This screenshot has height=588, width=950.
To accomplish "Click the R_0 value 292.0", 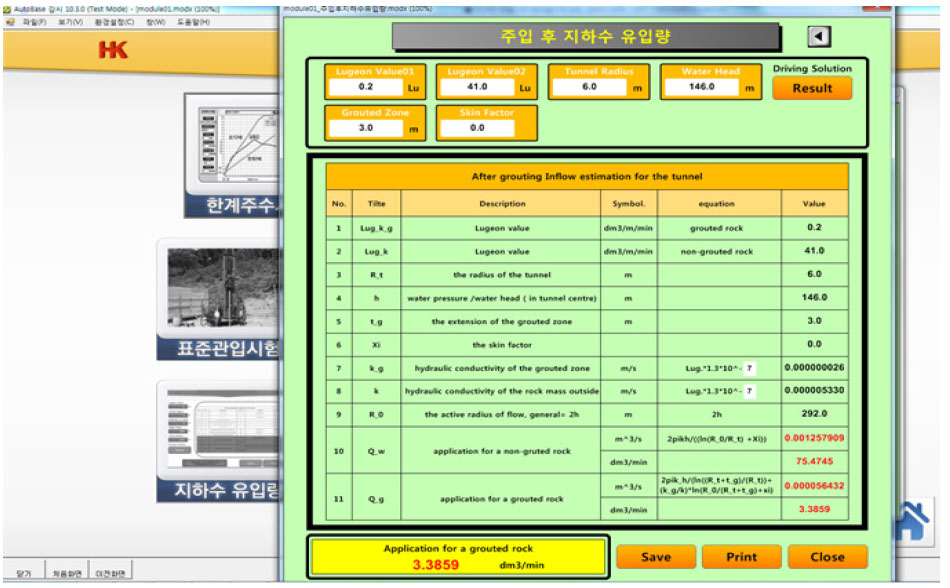I will [814, 414].
